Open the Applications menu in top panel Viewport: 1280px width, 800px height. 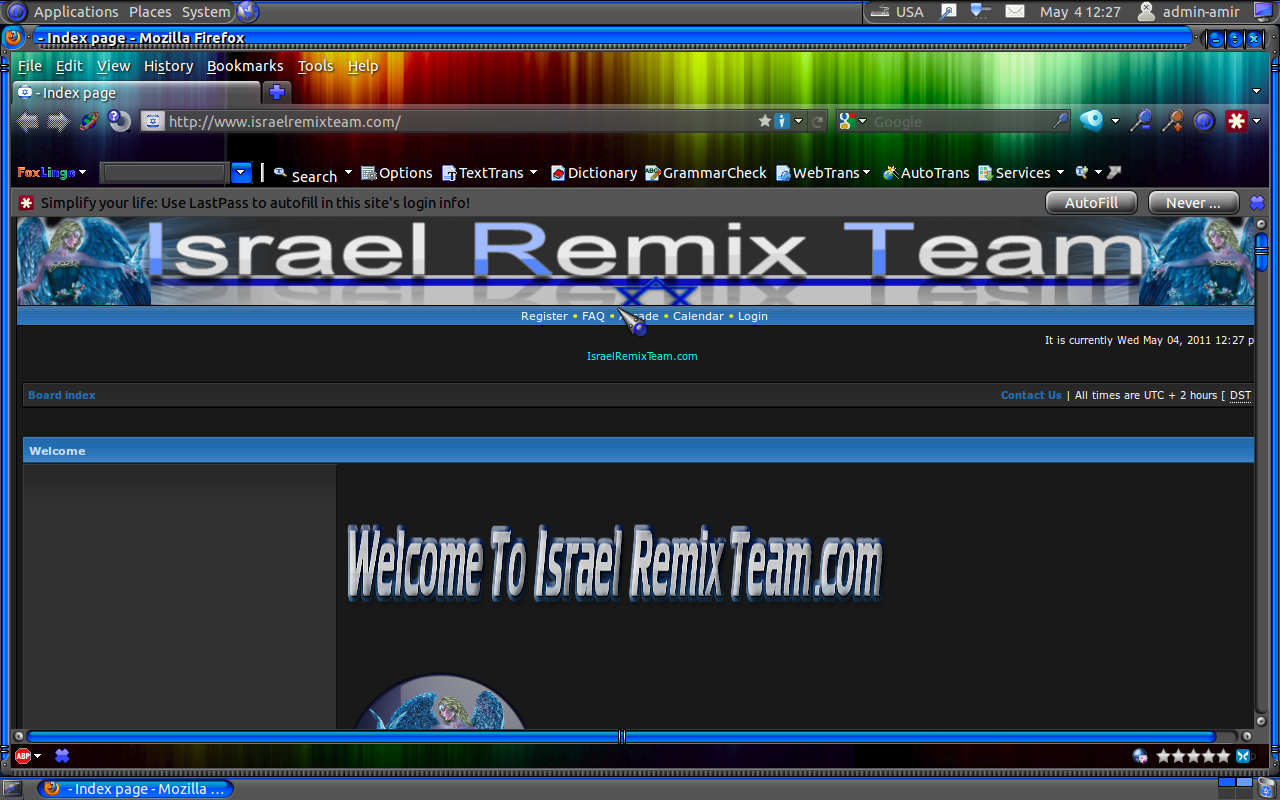coord(76,12)
